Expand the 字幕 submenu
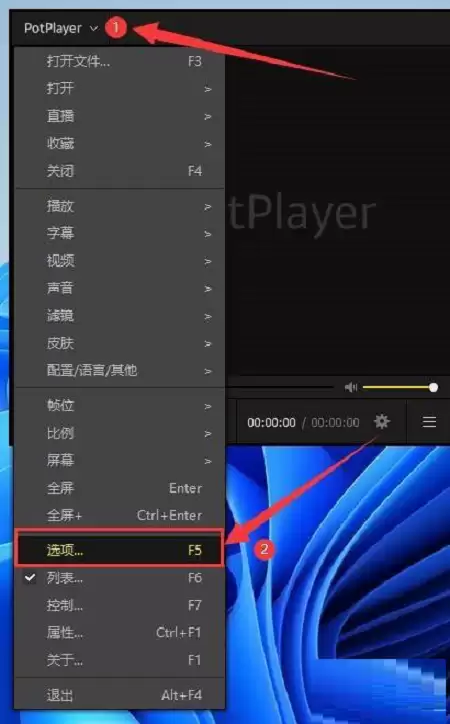Image resolution: width=450 pixels, height=724 pixels. coord(120,233)
